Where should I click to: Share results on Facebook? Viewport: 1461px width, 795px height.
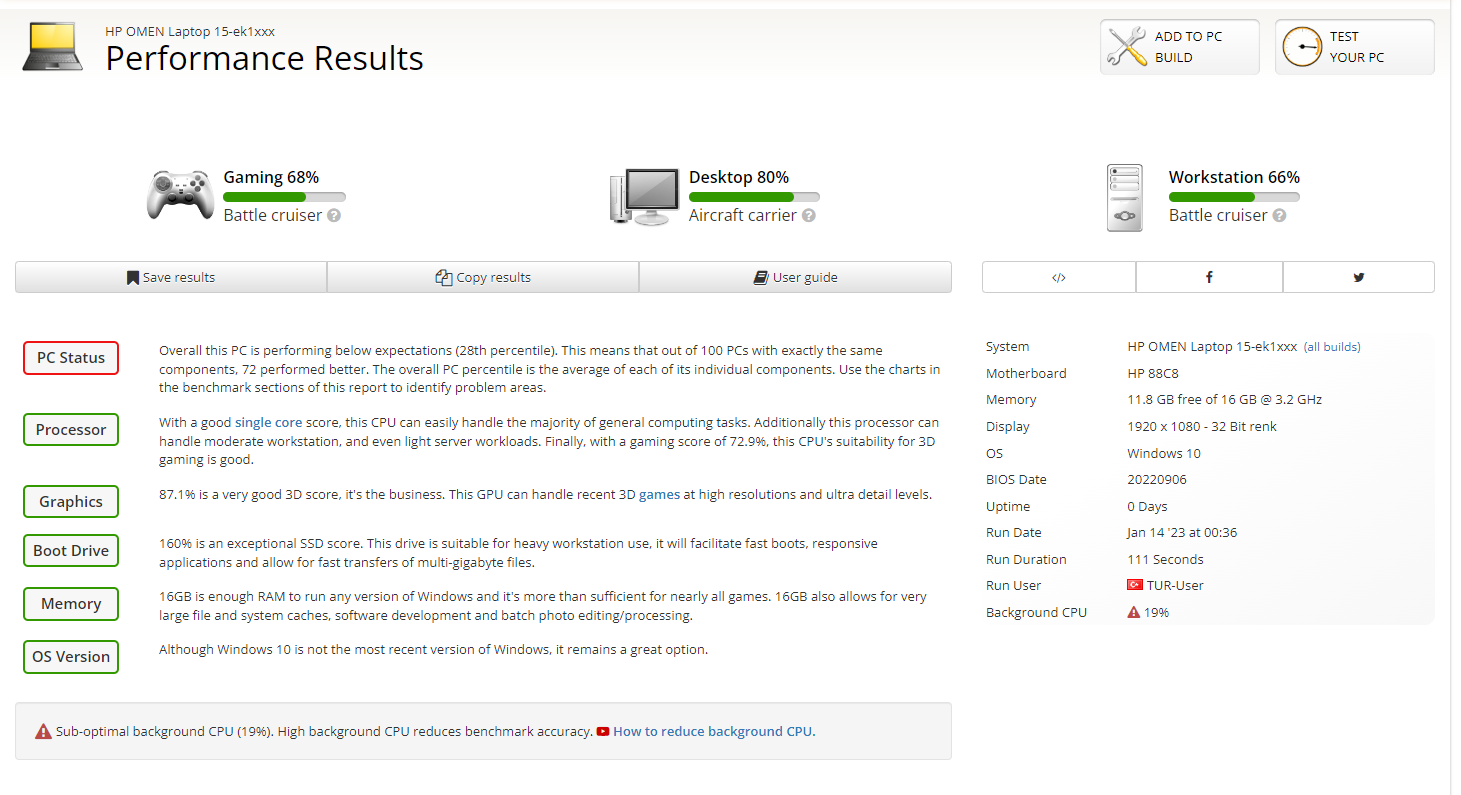(1209, 277)
